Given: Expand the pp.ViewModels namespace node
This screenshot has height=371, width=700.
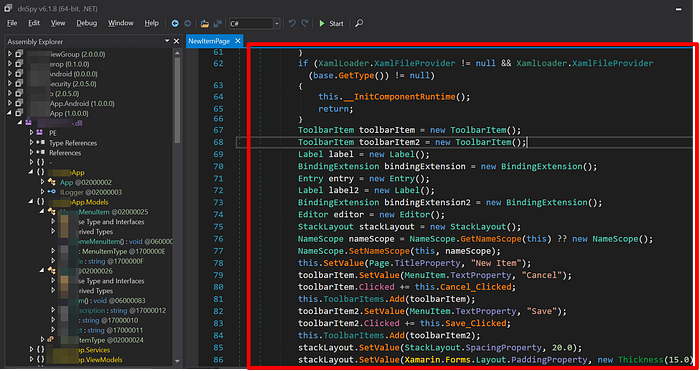Looking at the screenshot, I should (31, 359).
